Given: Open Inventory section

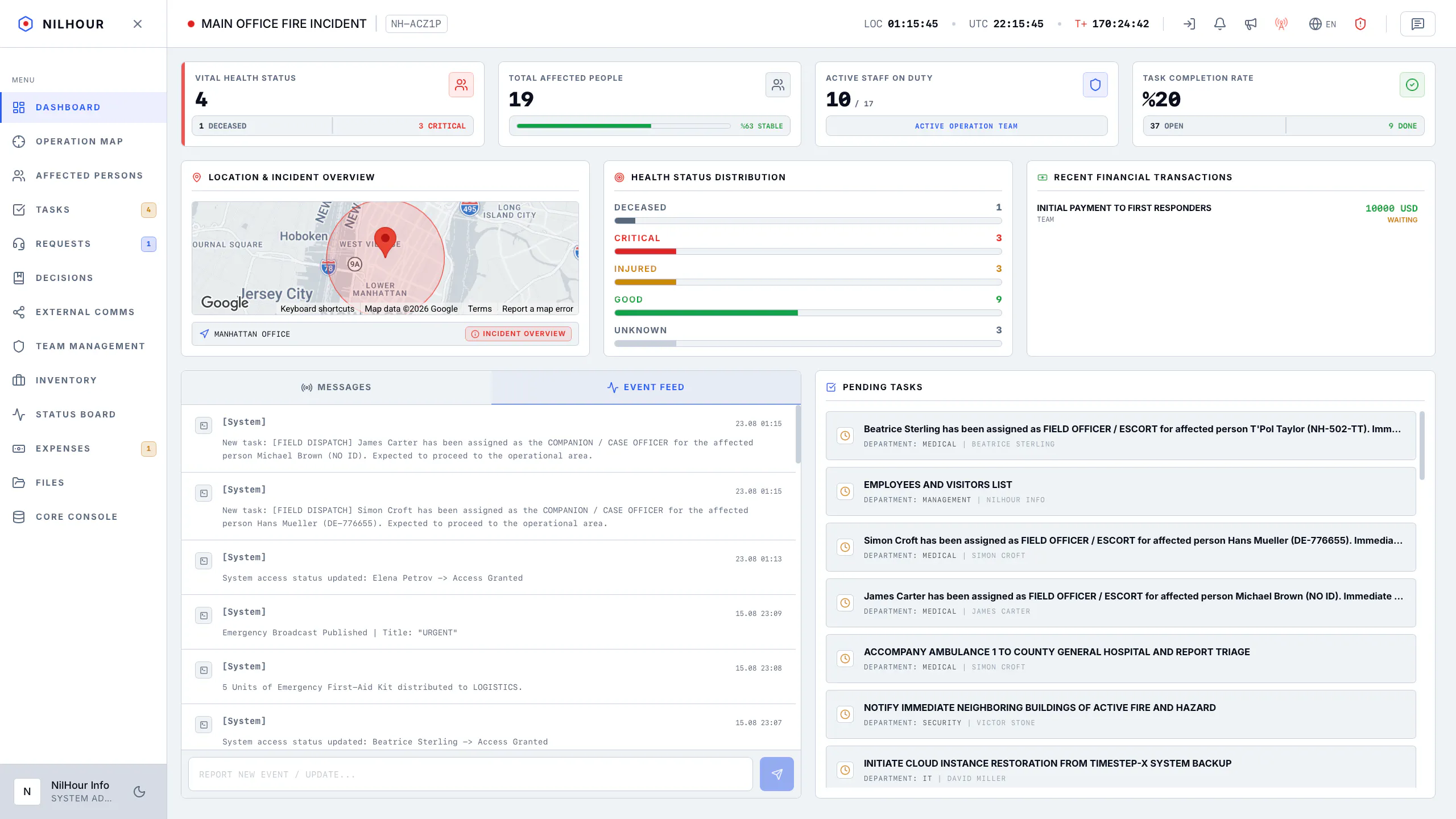Looking at the screenshot, I should tap(84, 380).
